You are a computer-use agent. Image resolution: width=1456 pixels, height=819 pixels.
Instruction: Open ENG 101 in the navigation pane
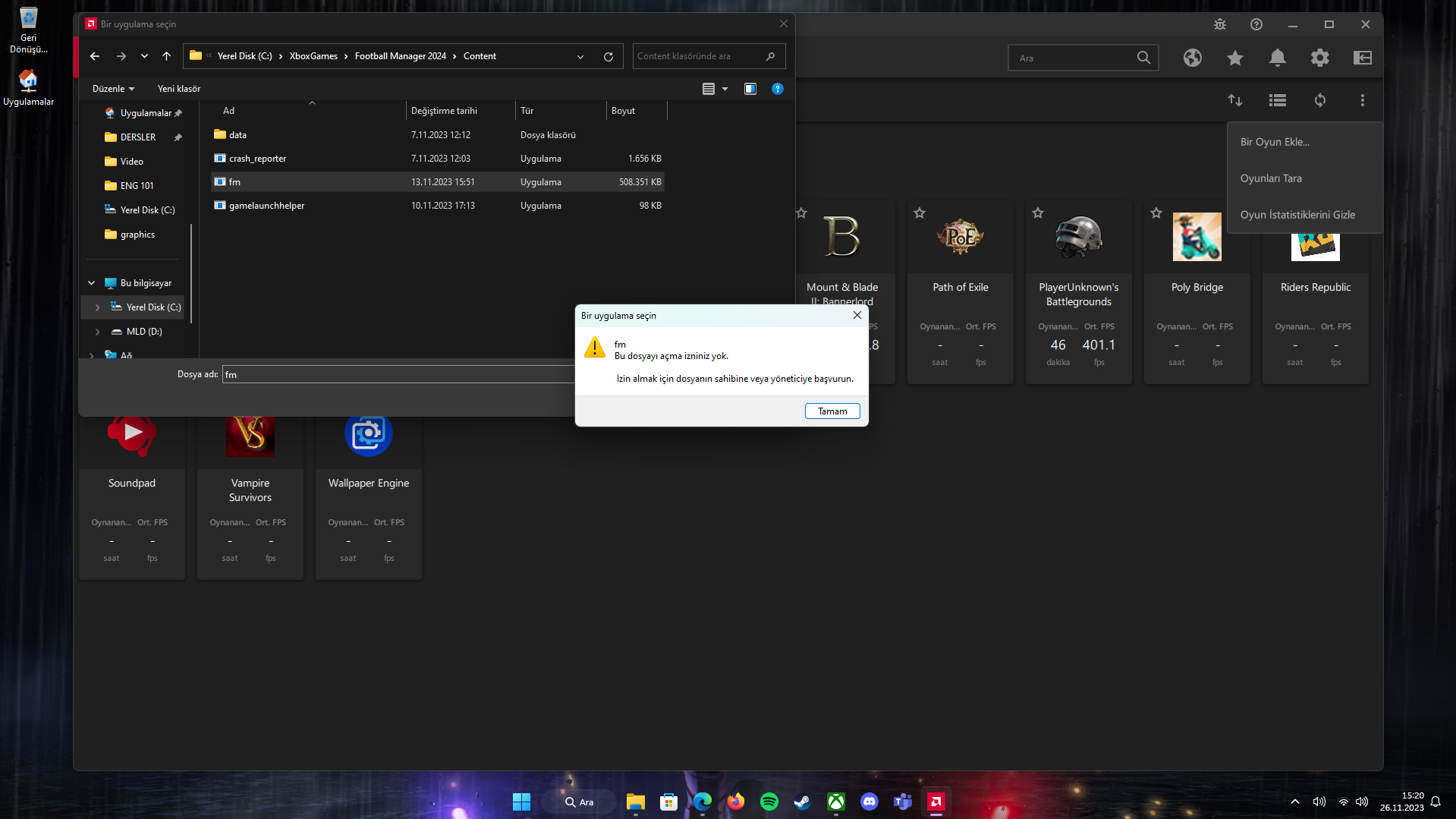[137, 186]
